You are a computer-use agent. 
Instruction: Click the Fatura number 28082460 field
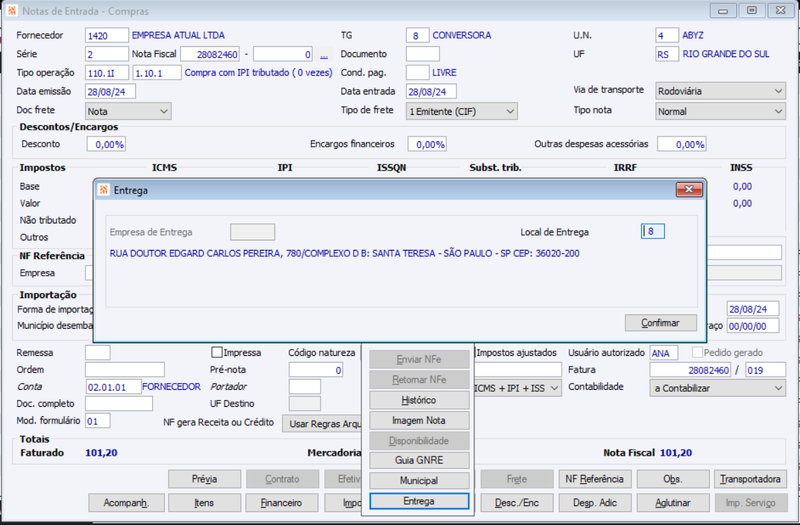(690, 369)
